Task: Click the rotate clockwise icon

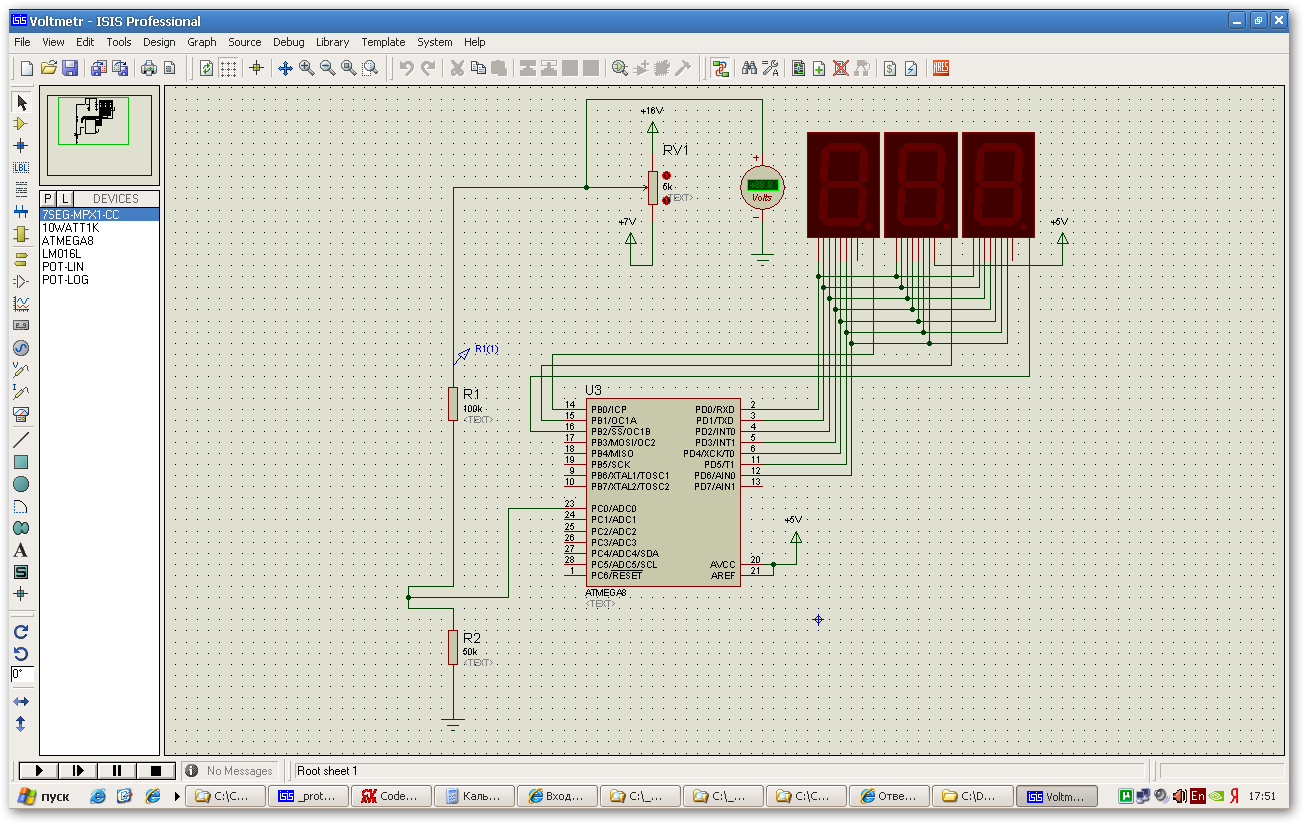Action: 21,632
